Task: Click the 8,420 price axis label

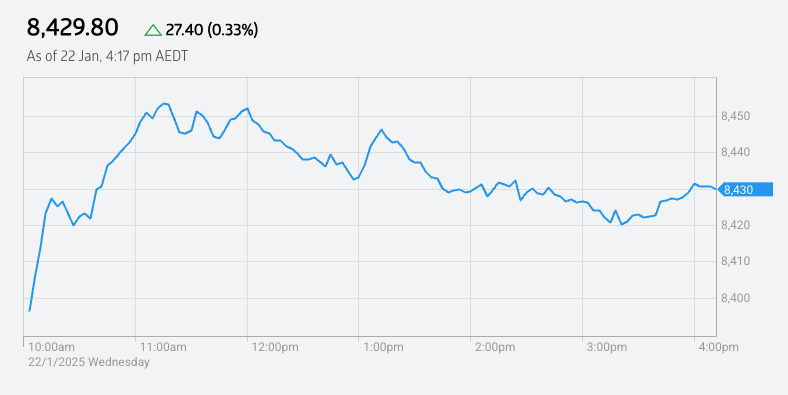Action: (x=735, y=225)
